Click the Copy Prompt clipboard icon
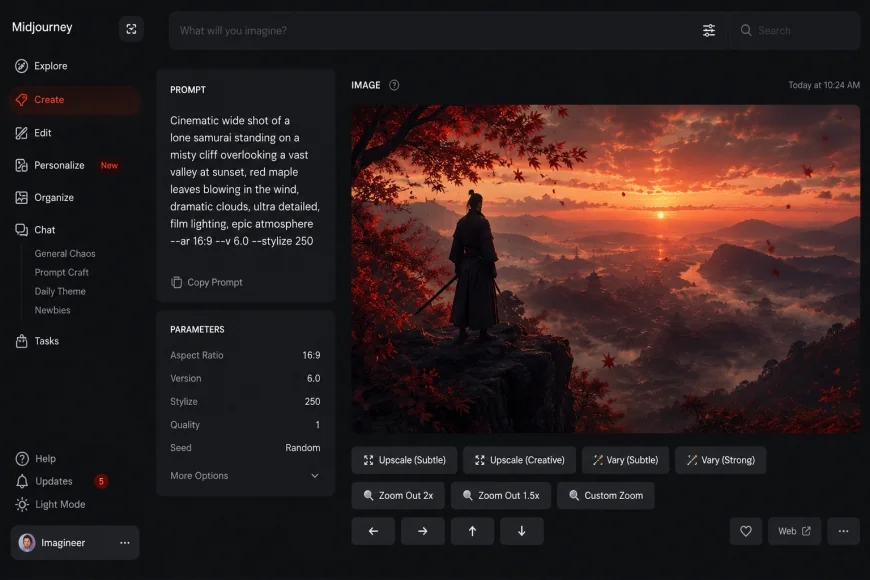The image size is (870, 580). [176, 283]
